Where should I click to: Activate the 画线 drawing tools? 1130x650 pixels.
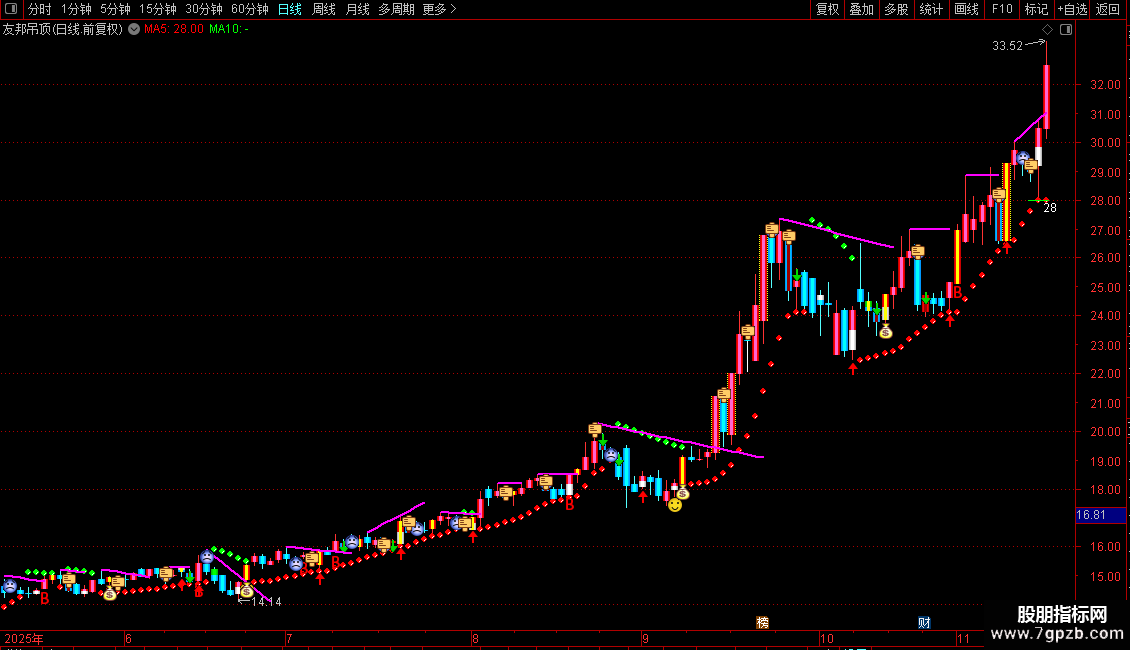pos(966,9)
